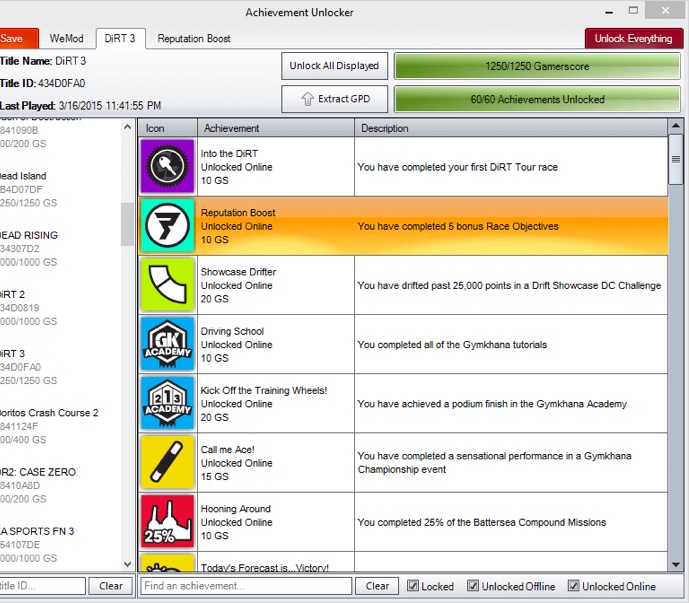689x603 pixels.
Task: Click the 1250/1250 Gamerscore progress bar
Action: coord(537,66)
